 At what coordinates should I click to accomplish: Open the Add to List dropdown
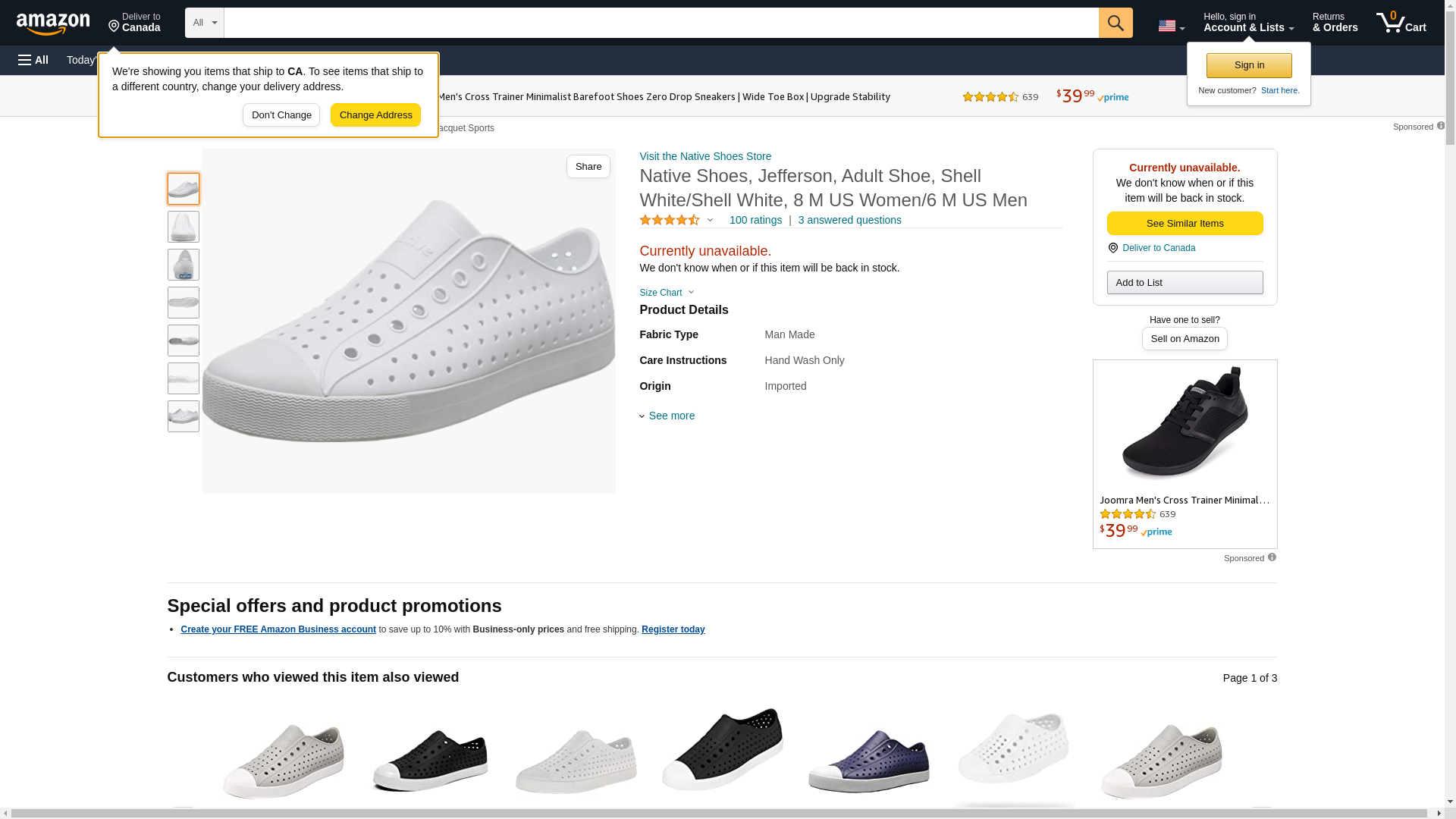coord(1185,282)
